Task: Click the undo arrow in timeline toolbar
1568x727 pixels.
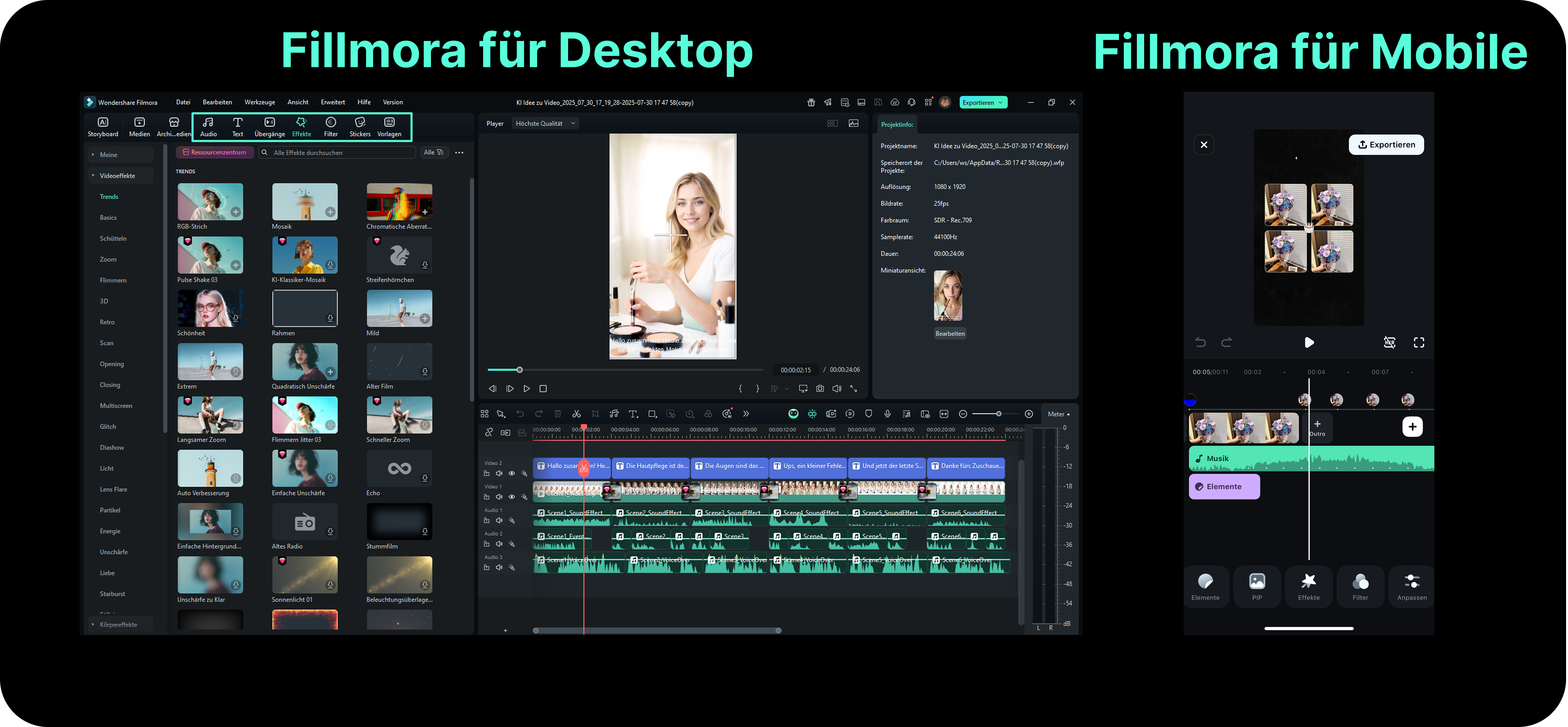Action: pos(520,414)
